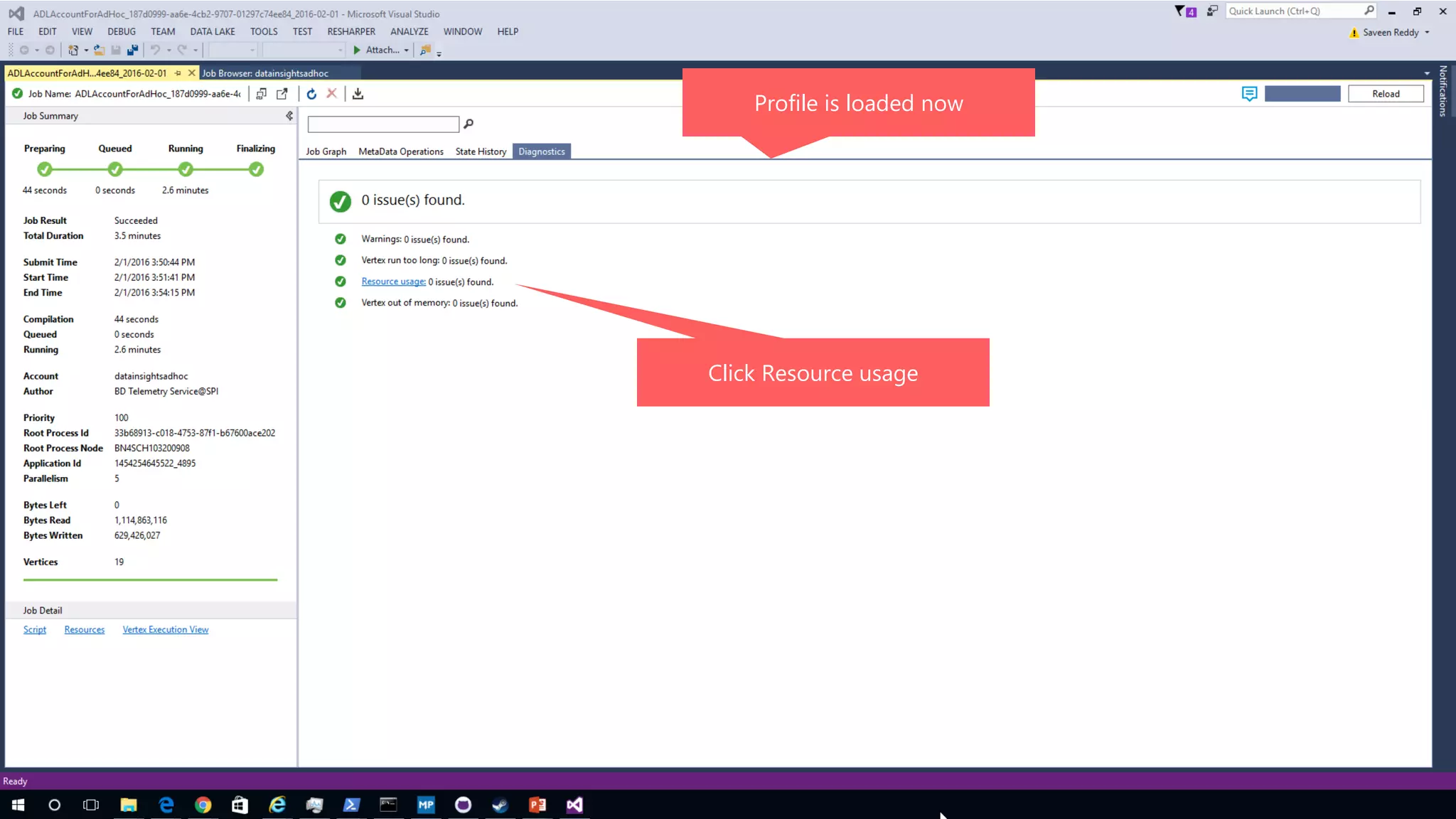Click the Download job profile icon
The width and height of the screenshot is (1456, 819).
(x=358, y=94)
